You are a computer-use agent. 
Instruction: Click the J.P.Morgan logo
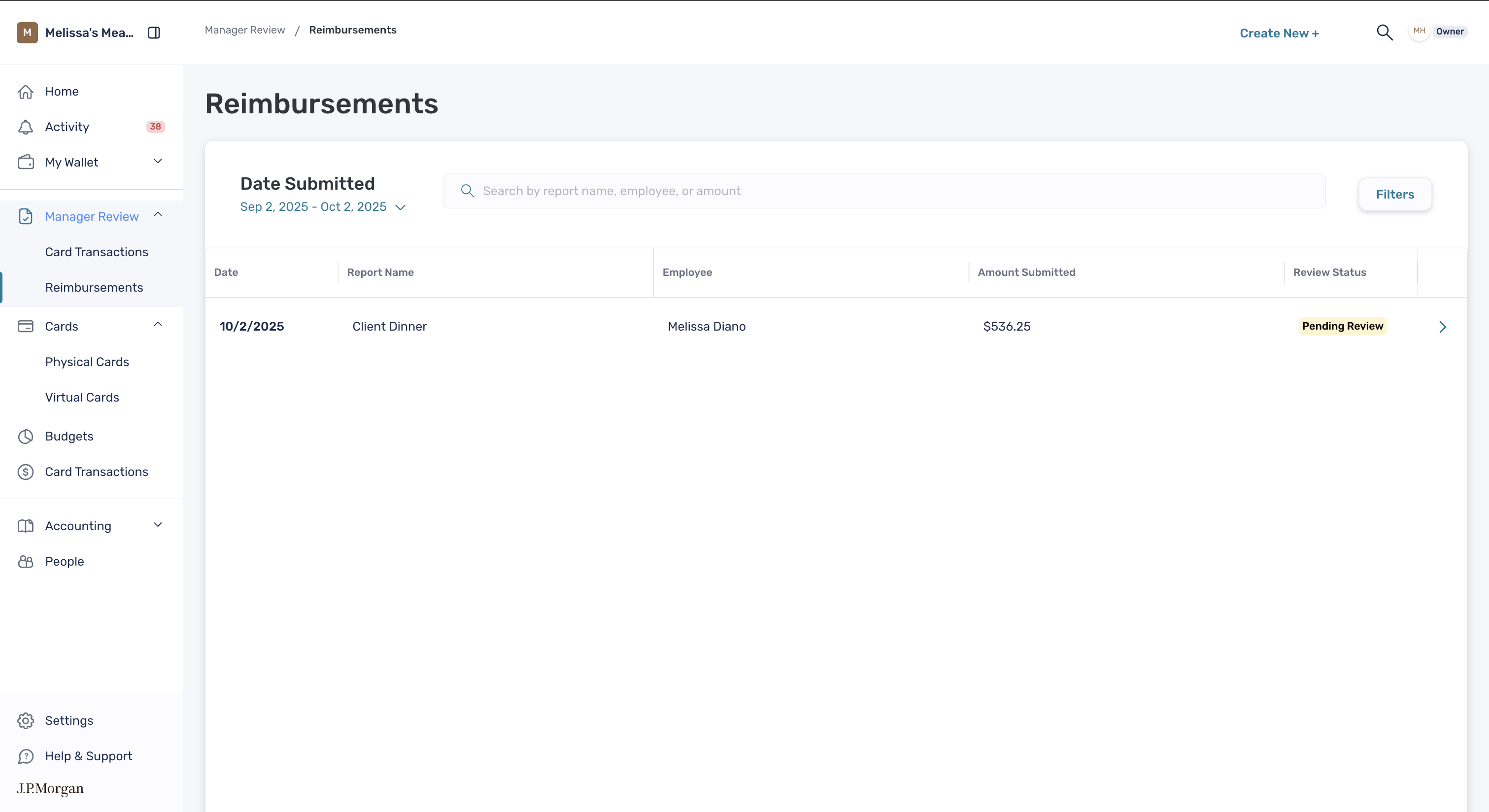pos(50,788)
